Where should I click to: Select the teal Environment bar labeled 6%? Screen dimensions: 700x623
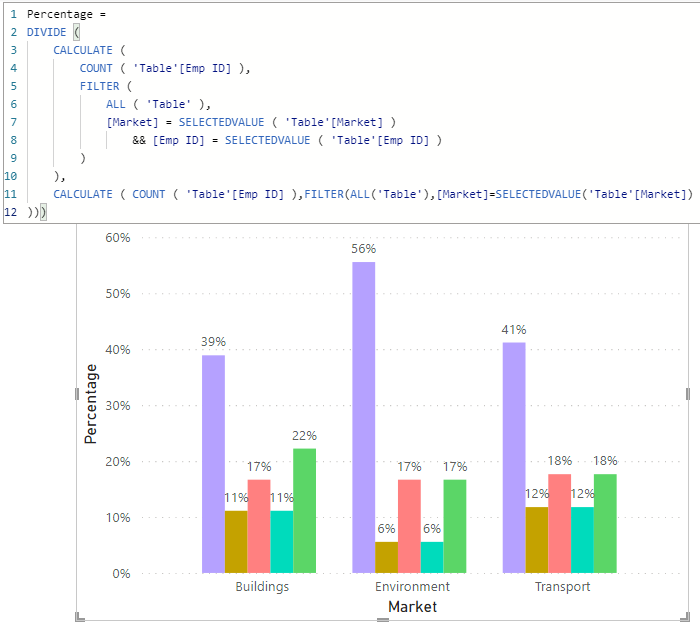tap(432, 557)
